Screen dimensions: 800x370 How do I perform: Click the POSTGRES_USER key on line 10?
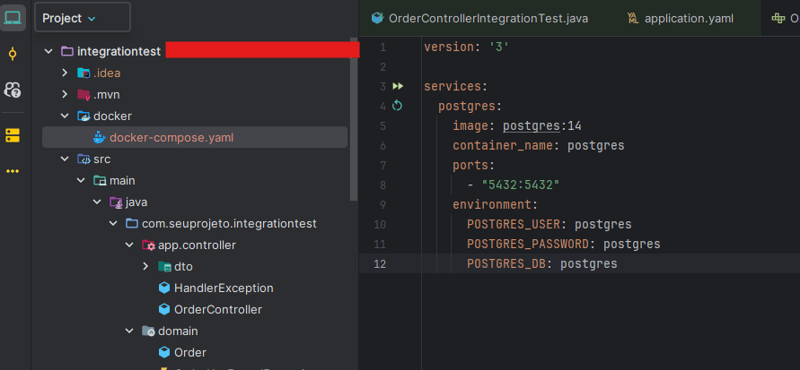(513, 224)
